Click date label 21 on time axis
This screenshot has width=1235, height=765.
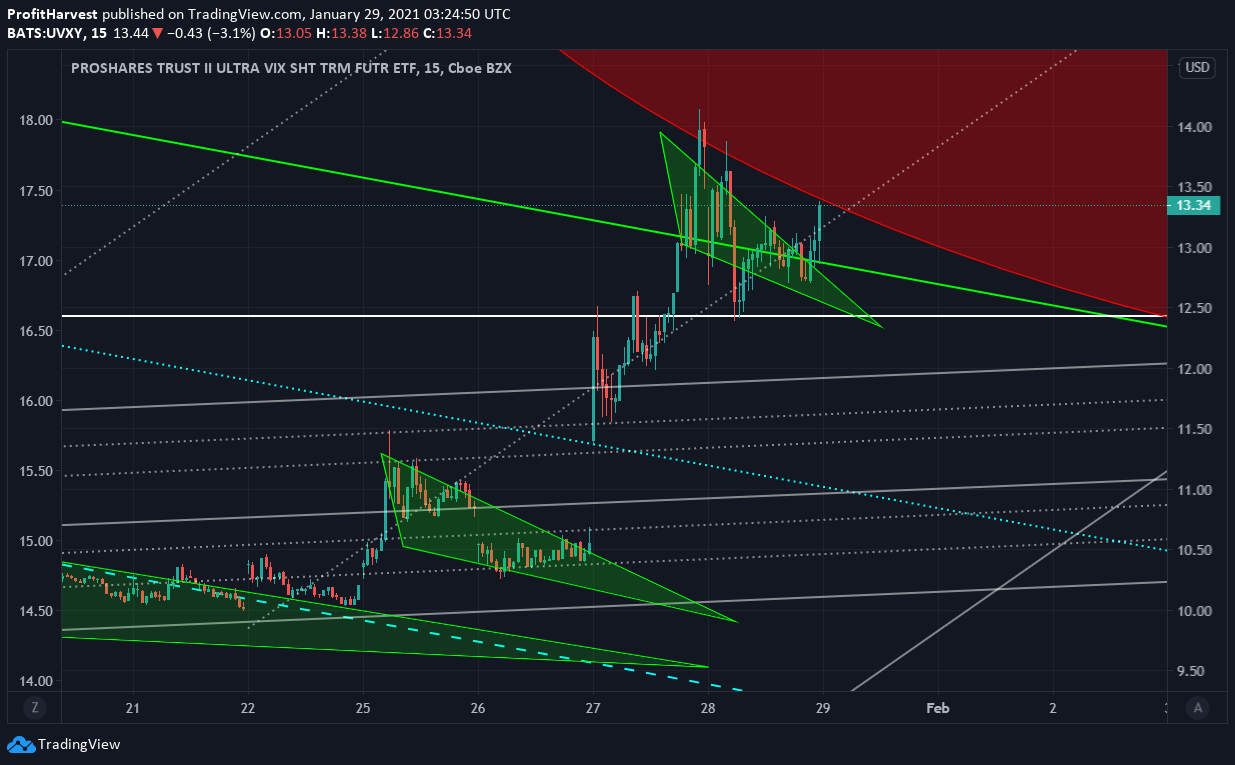point(133,708)
